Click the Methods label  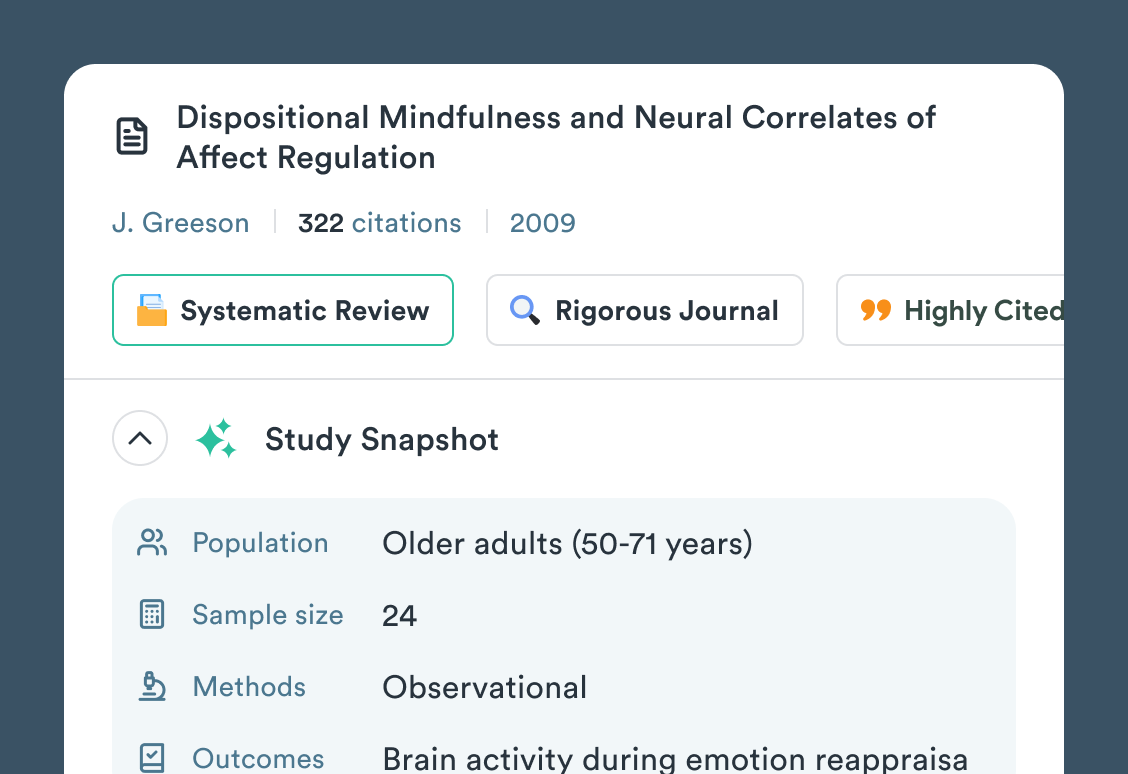[249, 687]
